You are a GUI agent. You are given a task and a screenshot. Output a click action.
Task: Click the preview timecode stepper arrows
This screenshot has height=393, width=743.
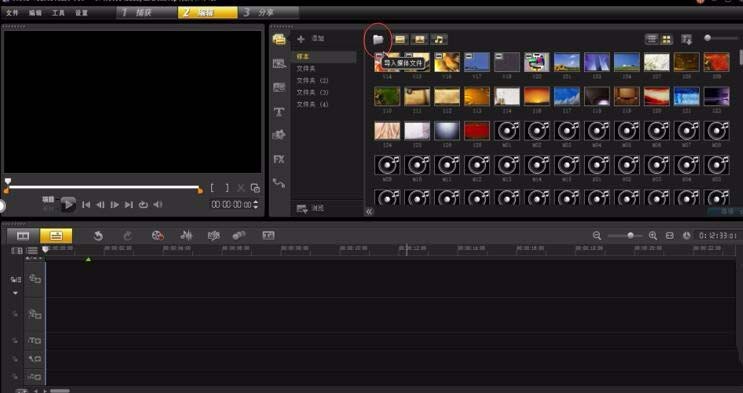tap(256, 205)
